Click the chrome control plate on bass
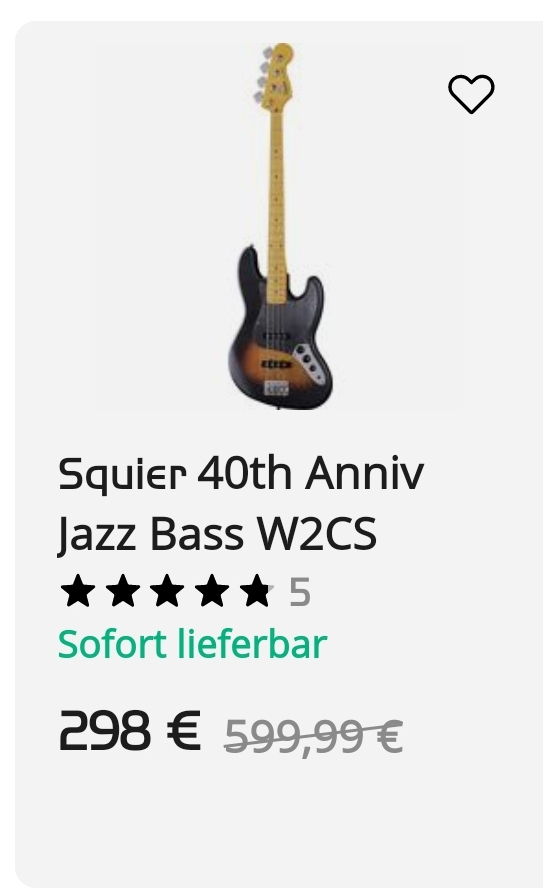The image size is (543, 894). tap(310, 363)
